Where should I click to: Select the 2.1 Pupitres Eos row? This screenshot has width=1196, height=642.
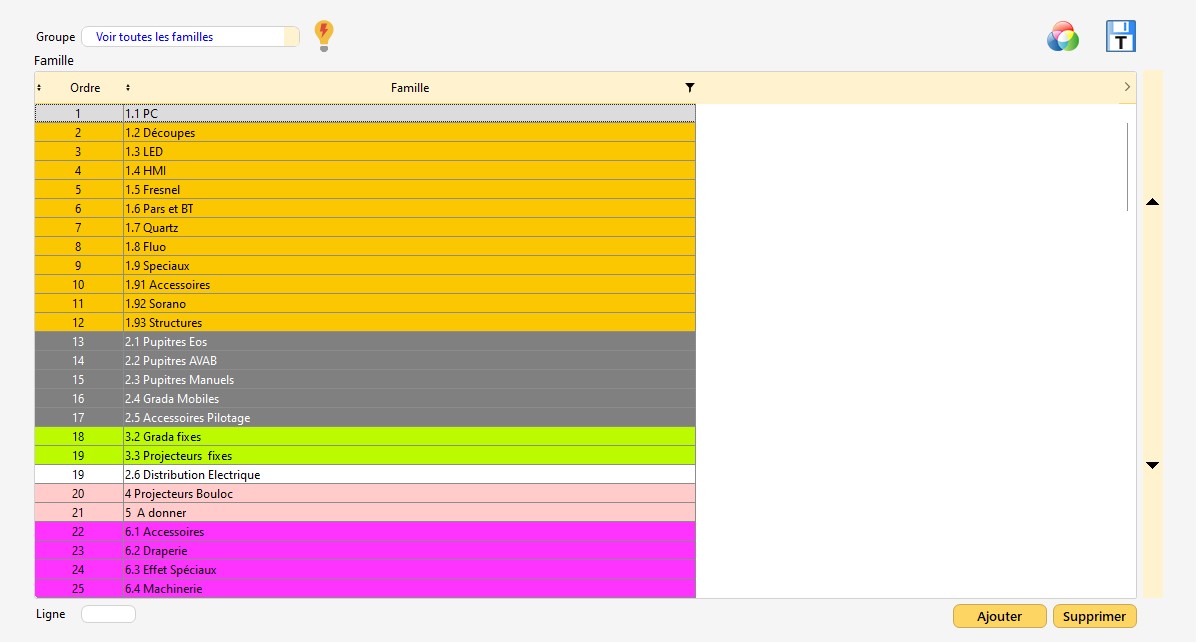(x=400, y=342)
